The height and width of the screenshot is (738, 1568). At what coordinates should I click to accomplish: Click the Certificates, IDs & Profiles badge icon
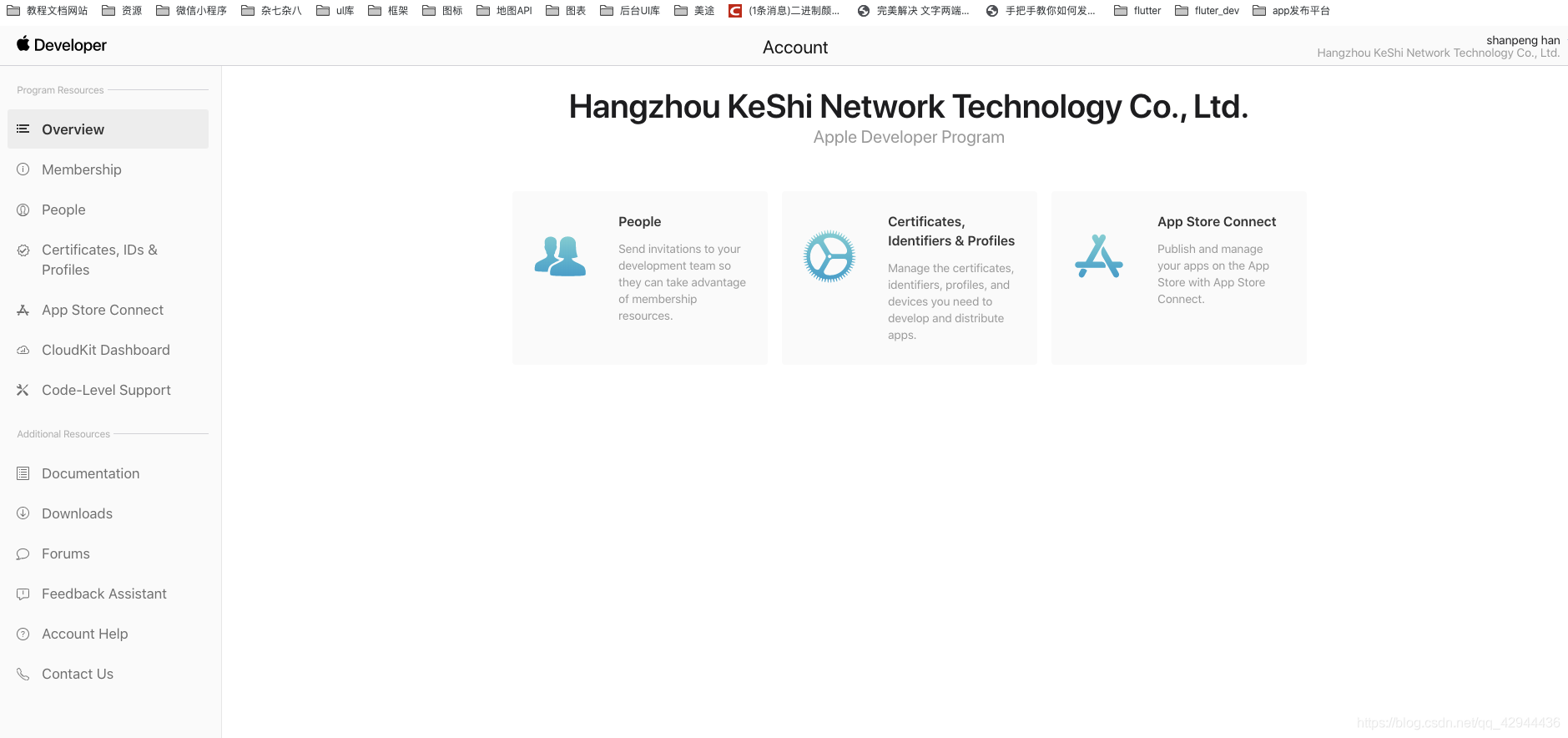coord(23,250)
